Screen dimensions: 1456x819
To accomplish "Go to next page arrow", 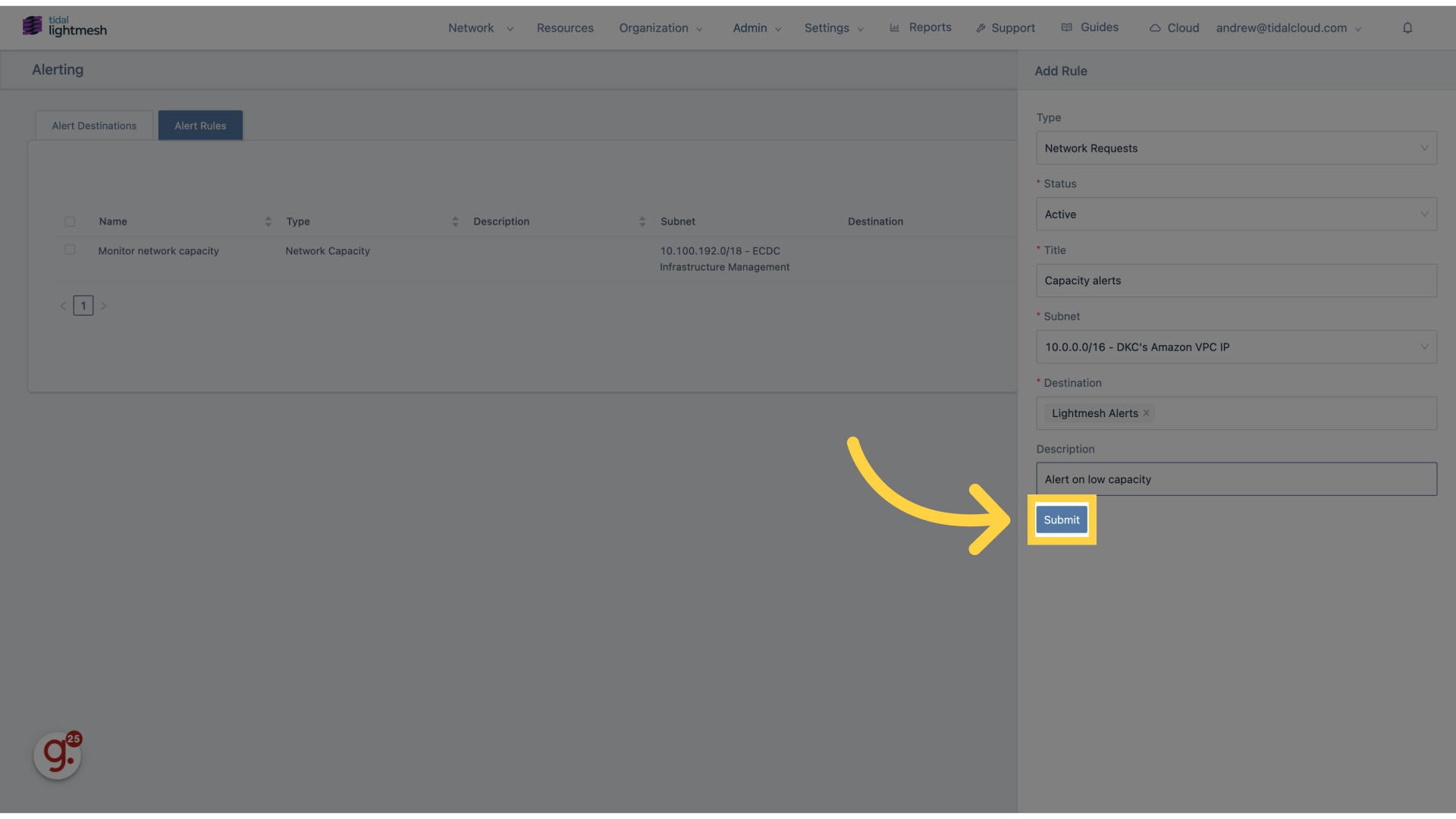I will pos(104,306).
